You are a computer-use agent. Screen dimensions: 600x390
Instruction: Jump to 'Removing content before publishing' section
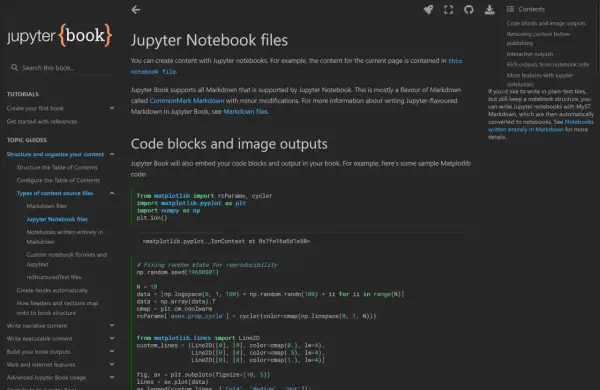(x=538, y=39)
